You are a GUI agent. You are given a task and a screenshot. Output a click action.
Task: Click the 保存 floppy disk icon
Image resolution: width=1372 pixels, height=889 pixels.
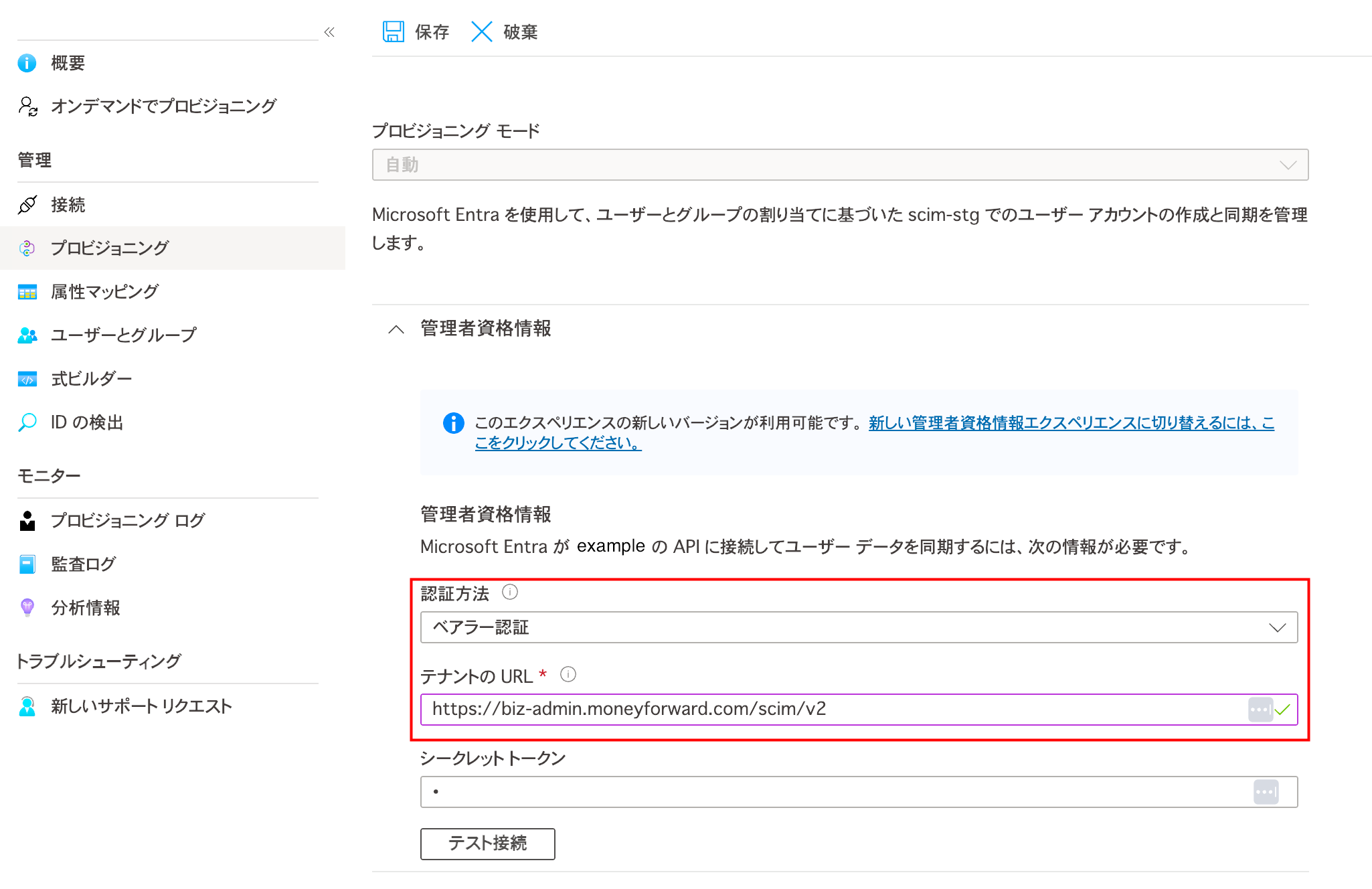pyautogui.click(x=394, y=31)
